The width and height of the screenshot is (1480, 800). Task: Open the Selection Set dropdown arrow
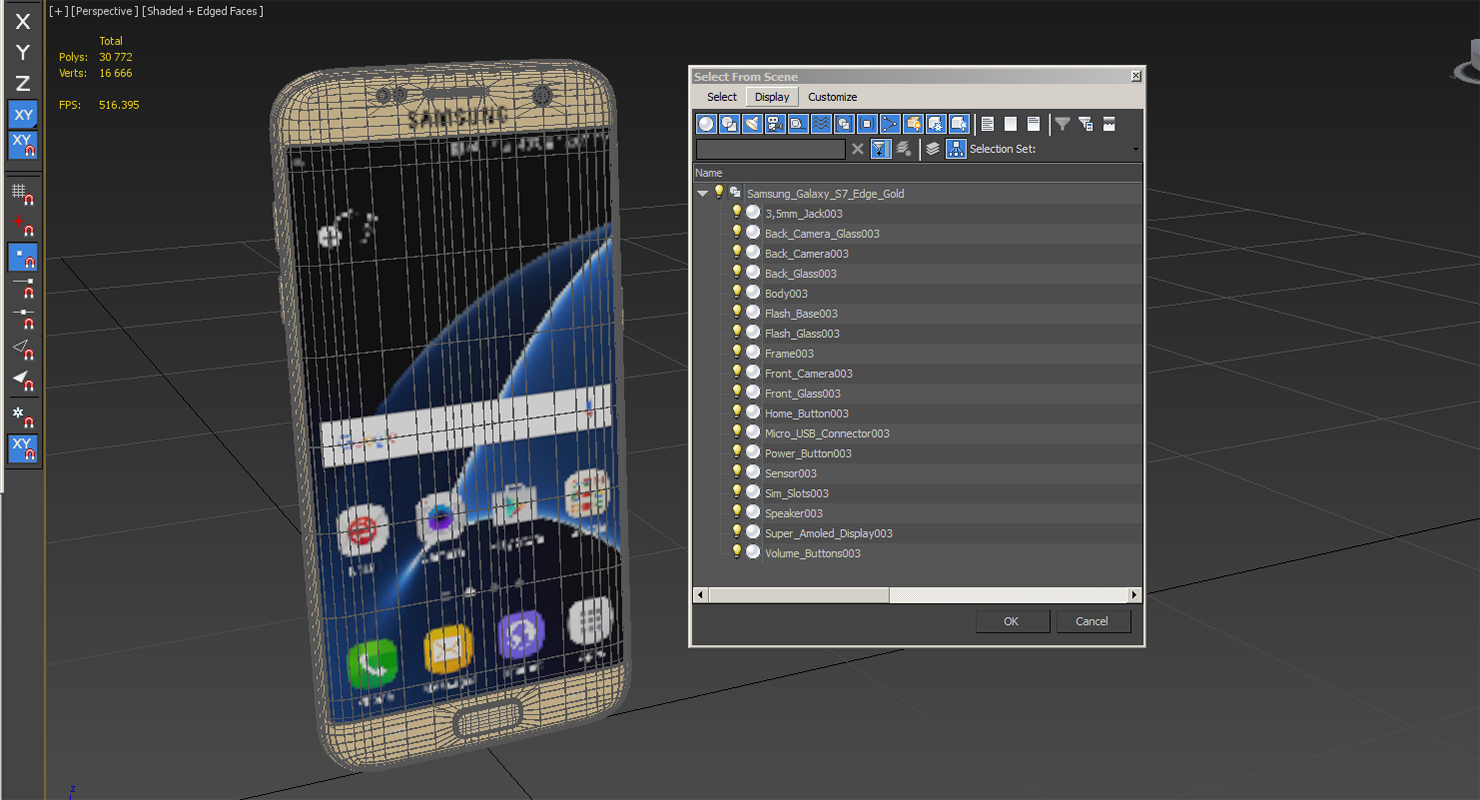click(x=1135, y=150)
